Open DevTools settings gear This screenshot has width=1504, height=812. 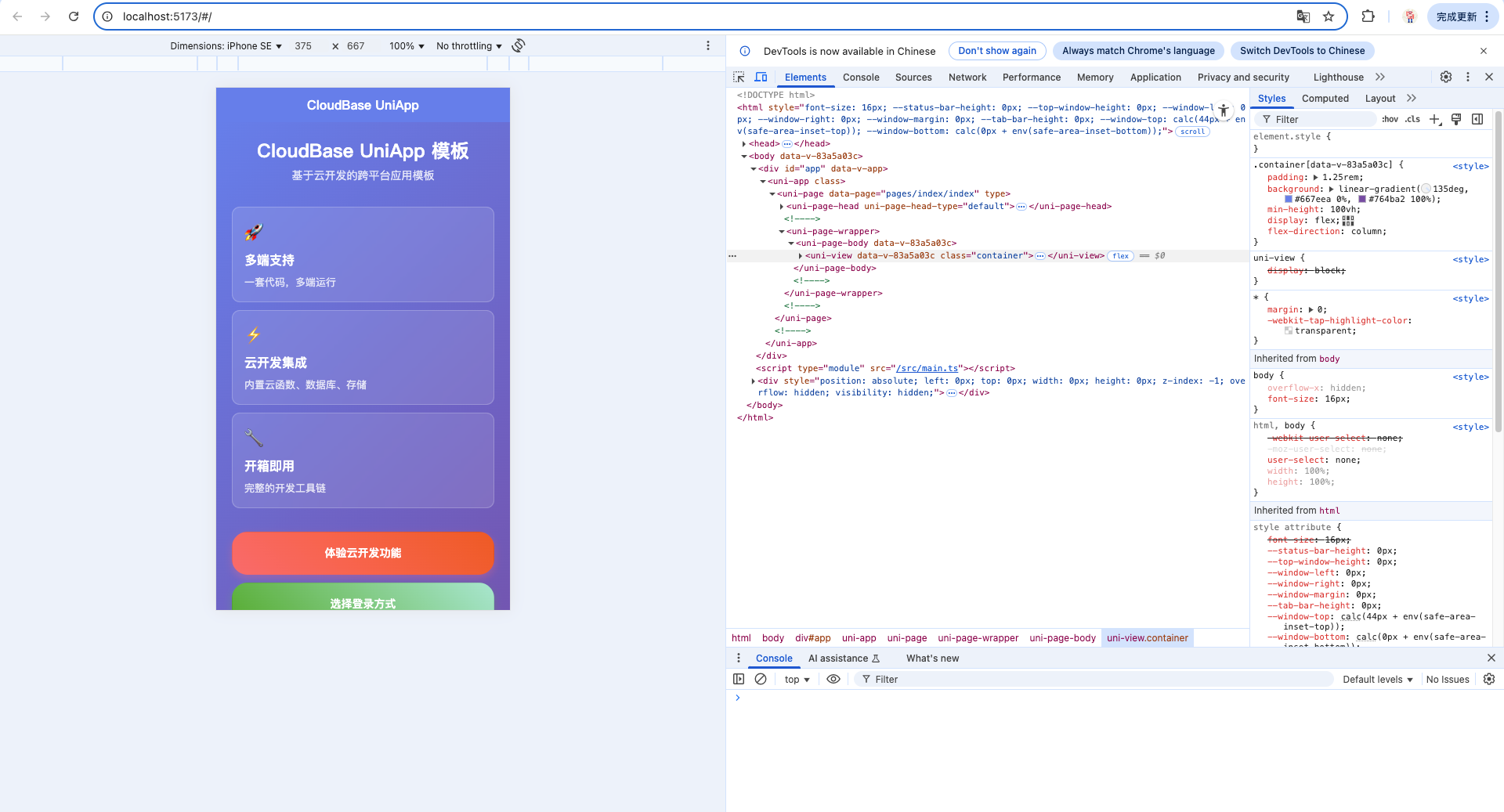click(1446, 77)
